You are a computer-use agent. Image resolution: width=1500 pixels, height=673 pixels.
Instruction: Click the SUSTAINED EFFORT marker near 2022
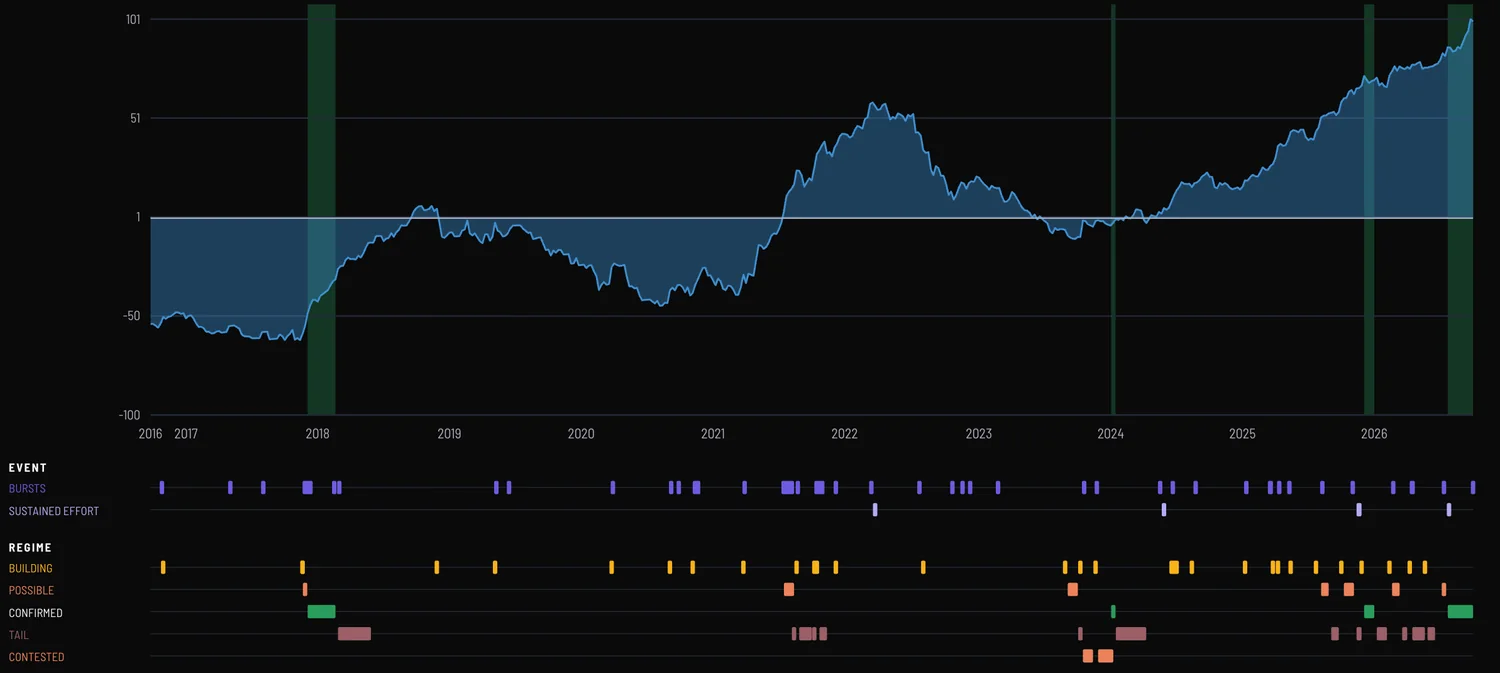coord(875,510)
